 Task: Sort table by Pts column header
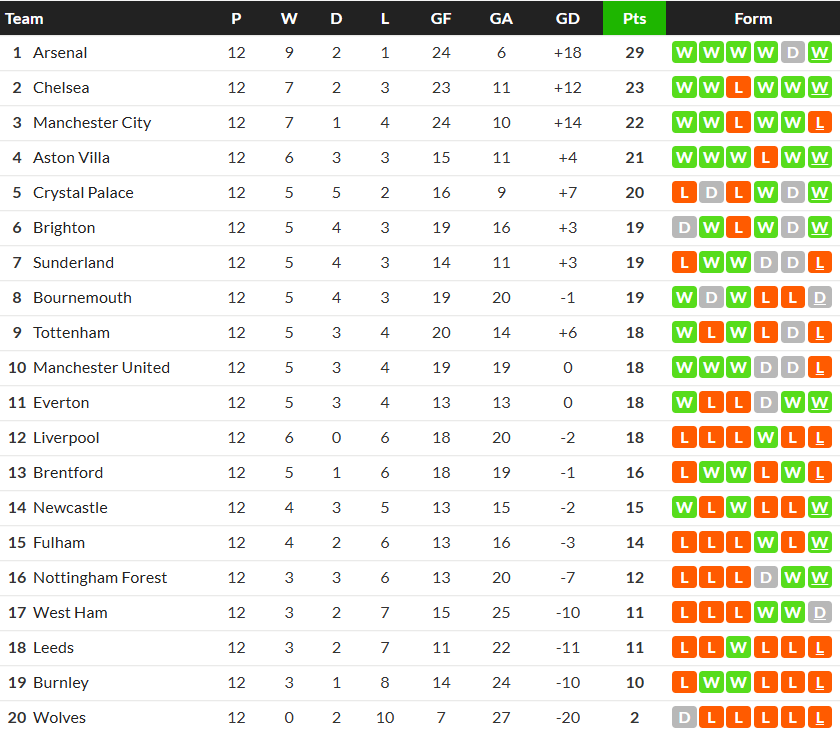pyautogui.click(x=634, y=18)
